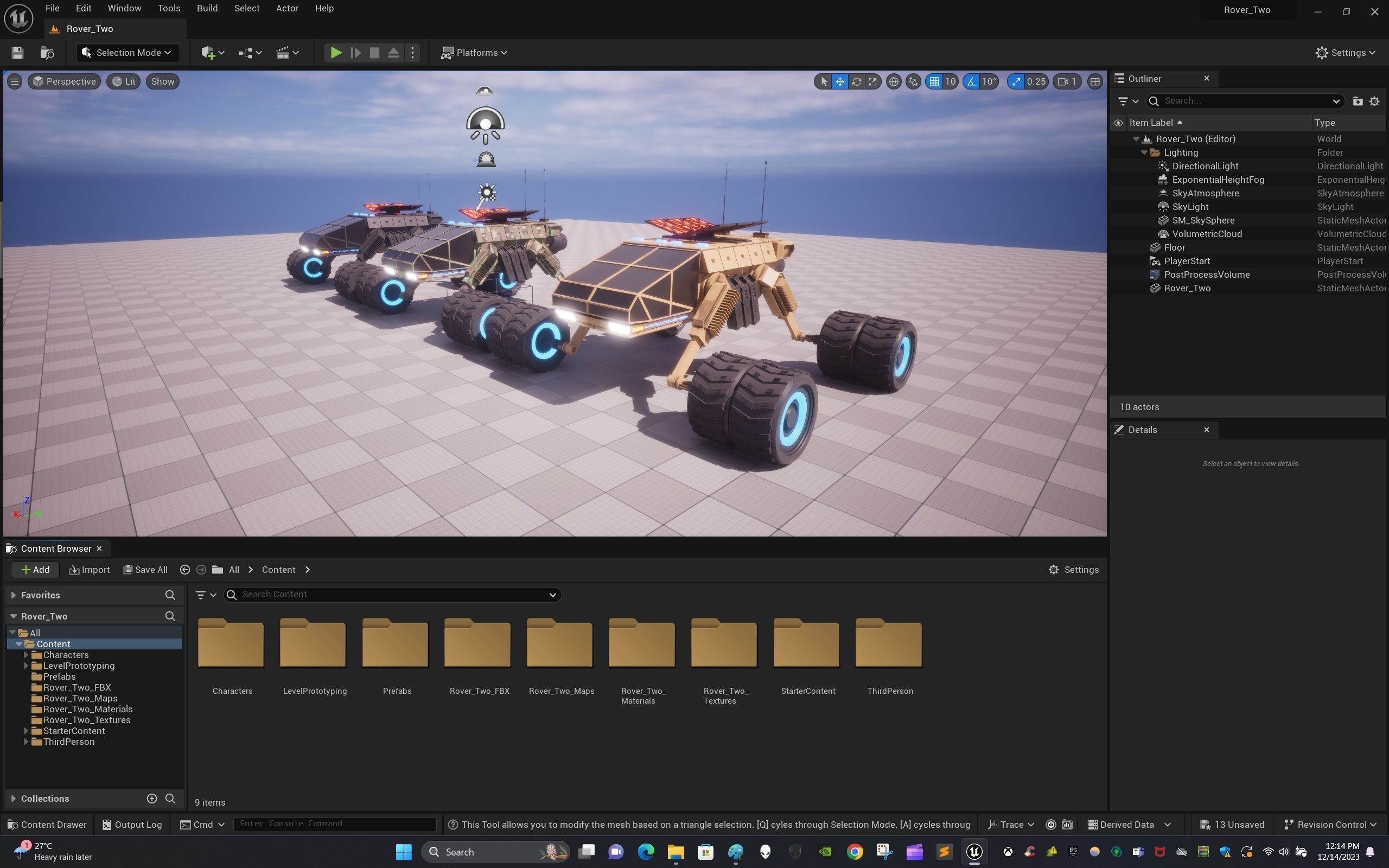This screenshot has height=868, width=1389.
Task: Select the scale transform tool
Action: click(x=872, y=81)
